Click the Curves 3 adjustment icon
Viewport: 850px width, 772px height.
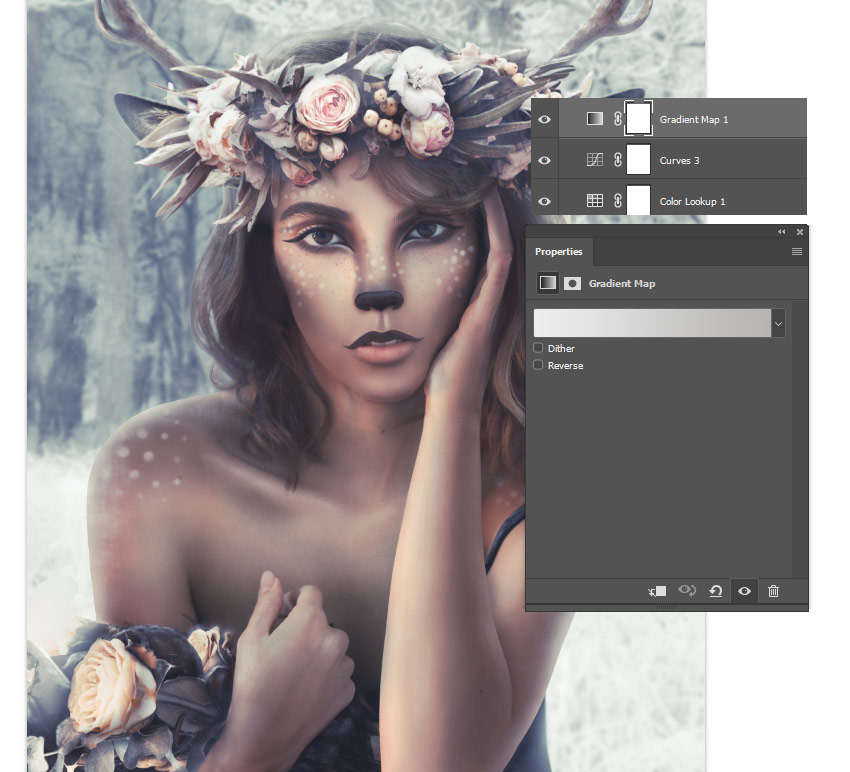tap(595, 160)
